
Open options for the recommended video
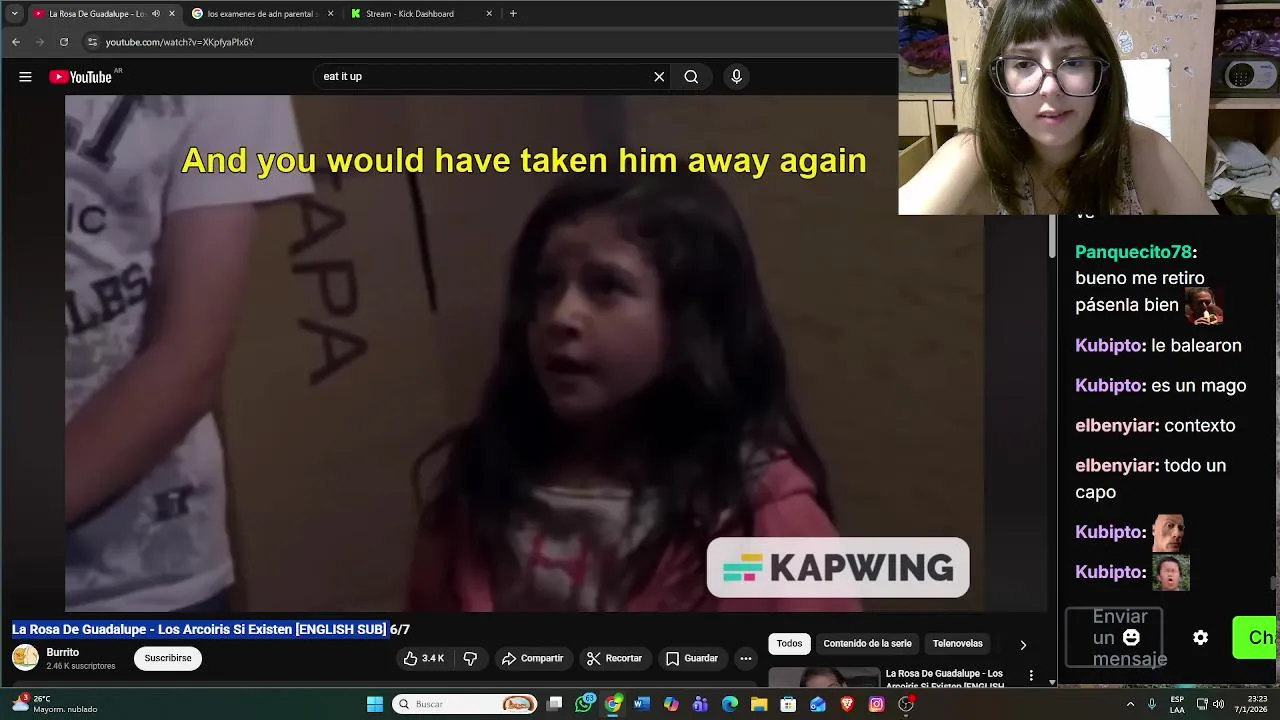pyautogui.click(x=1031, y=676)
